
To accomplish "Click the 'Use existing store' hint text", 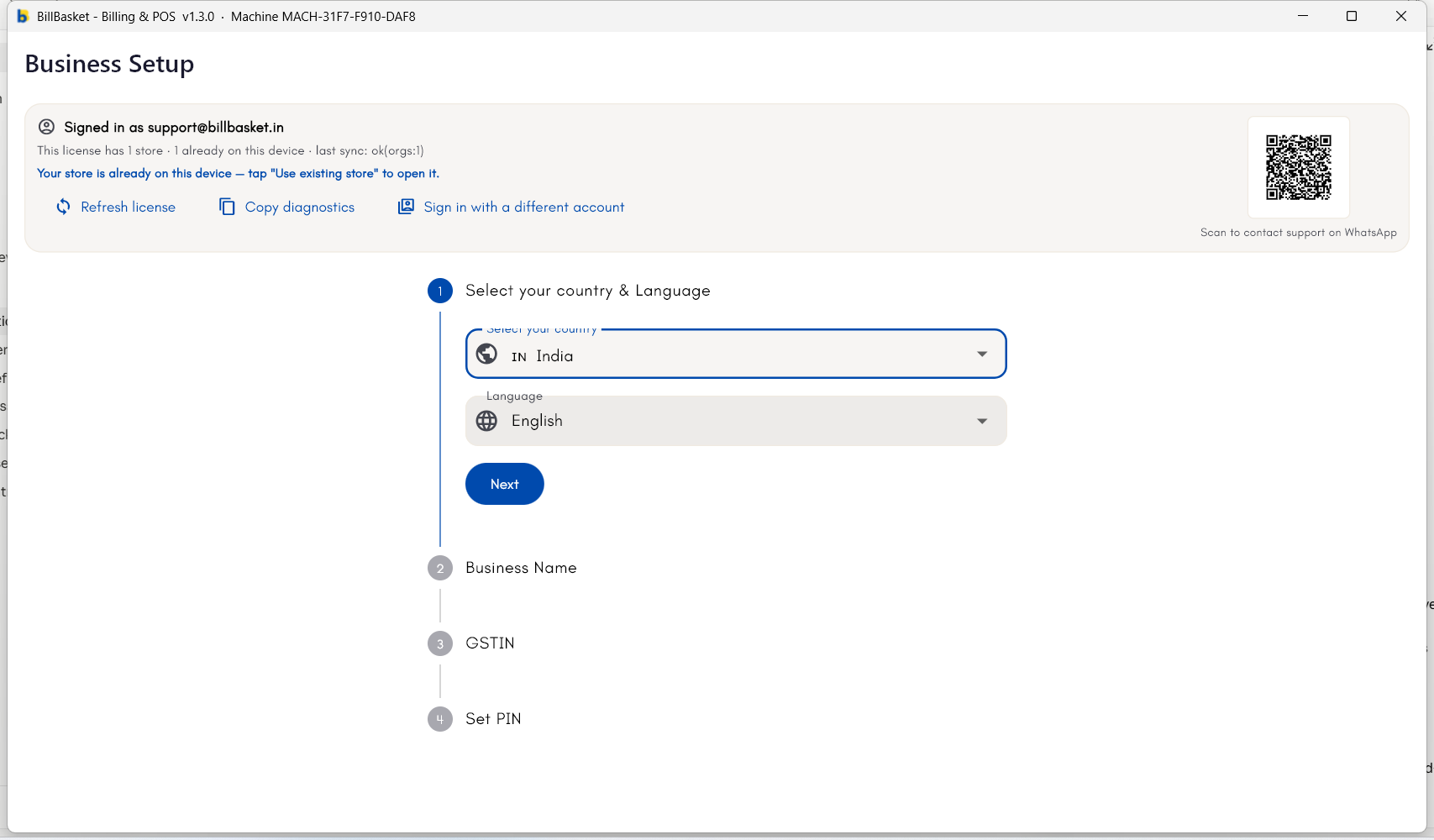I will [x=238, y=173].
